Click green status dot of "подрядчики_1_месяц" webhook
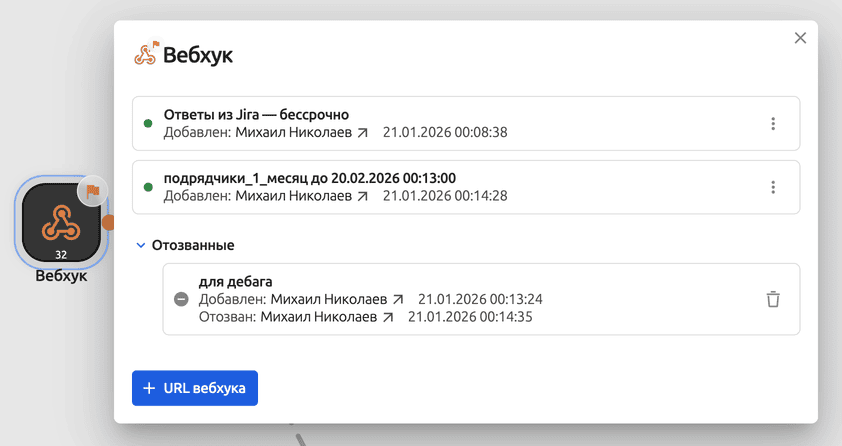Screen dimensions: 842x446 coord(148,187)
